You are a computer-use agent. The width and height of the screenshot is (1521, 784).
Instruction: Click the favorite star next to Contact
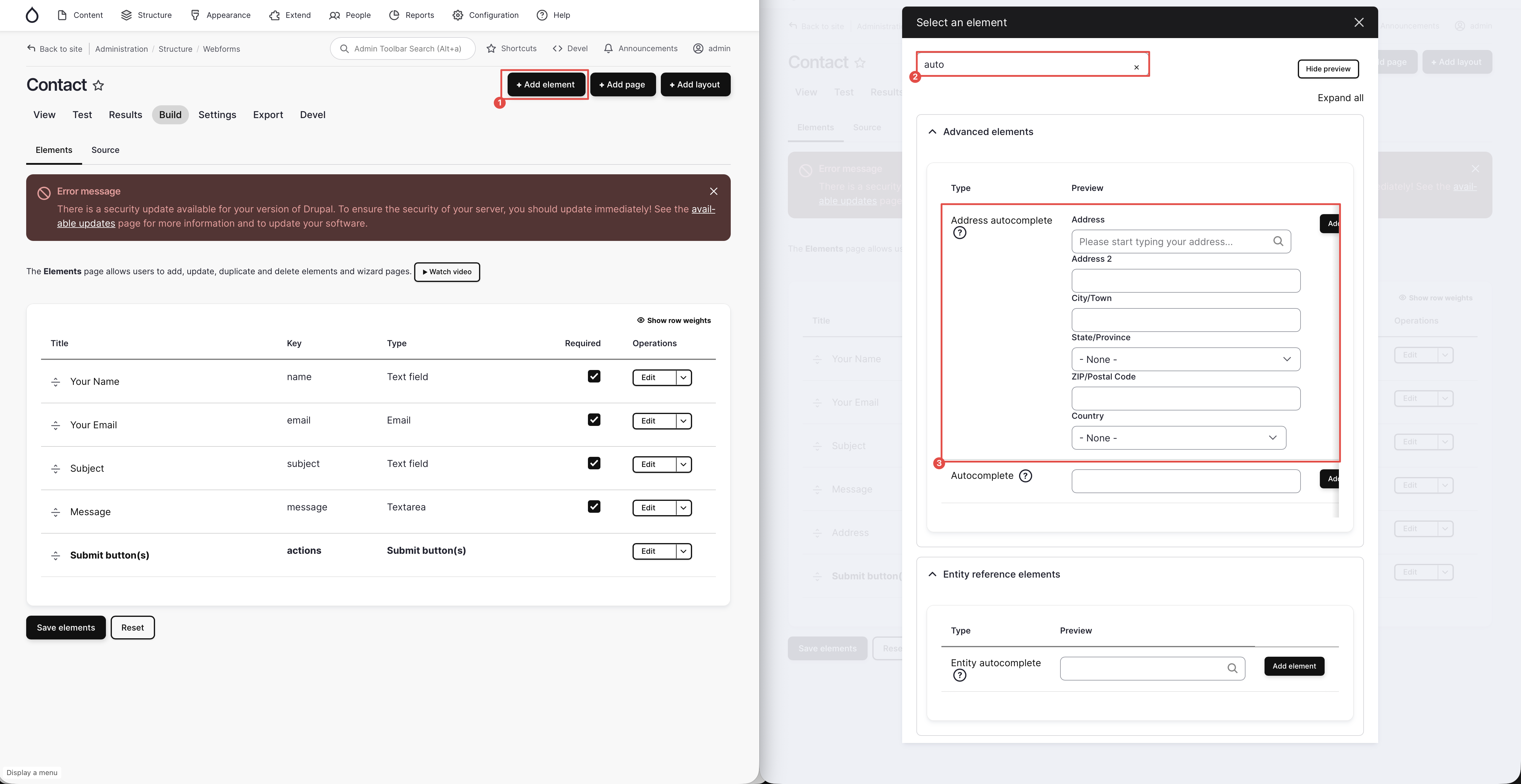pyautogui.click(x=98, y=86)
